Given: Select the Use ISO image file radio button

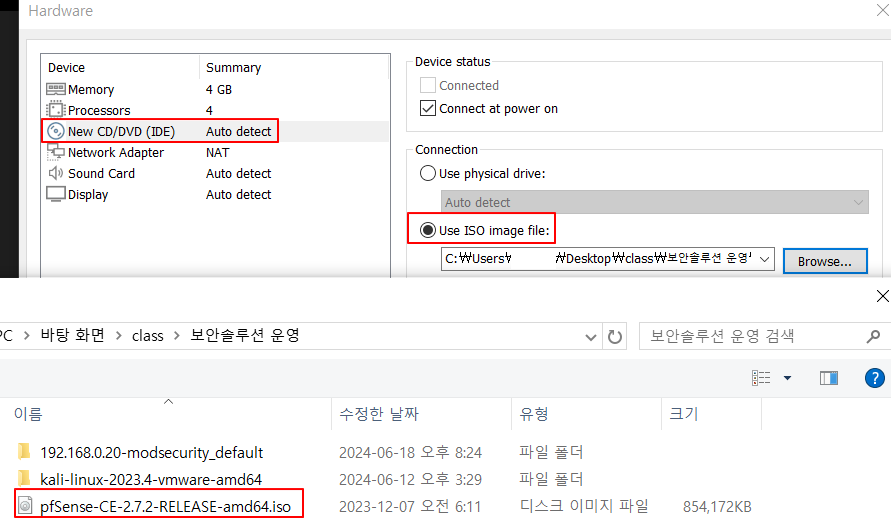Looking at the screenshot, I should (x=428, y=230).
